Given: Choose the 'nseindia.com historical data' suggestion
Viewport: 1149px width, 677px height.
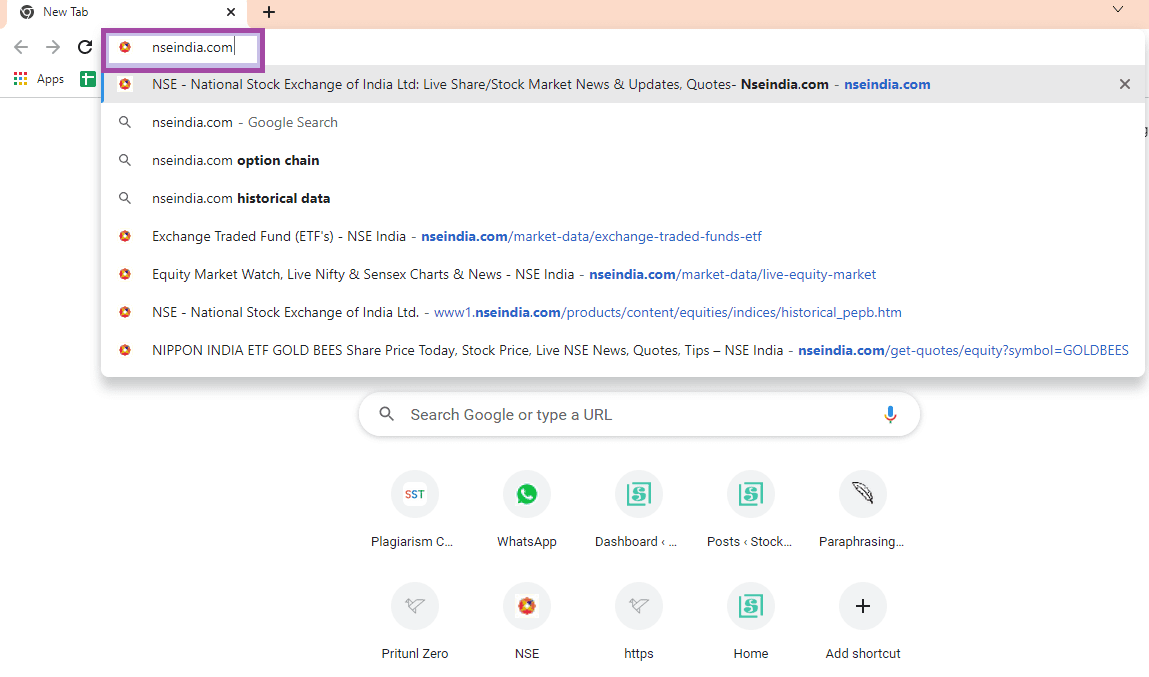Looking at the screenshot, I should click(623, 199).
